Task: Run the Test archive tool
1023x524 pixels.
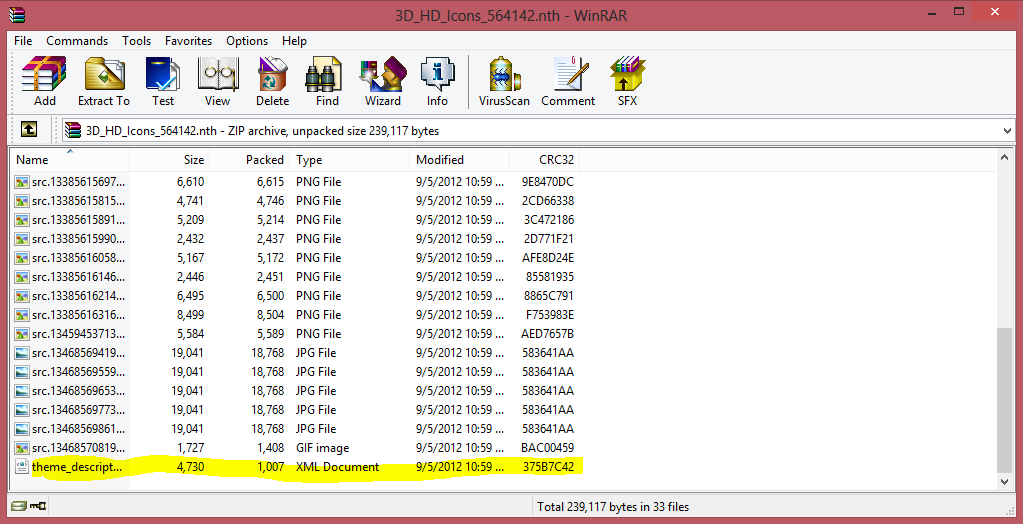Action: click(163, 82)
